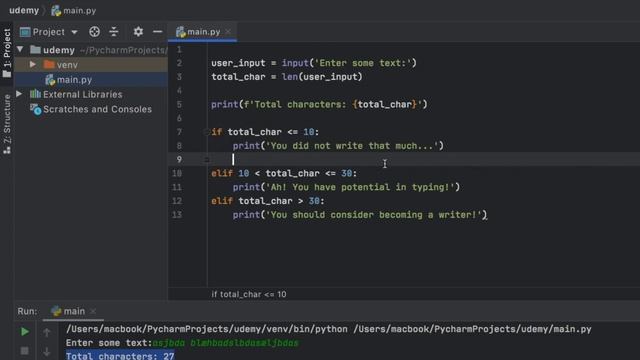Click the udemy breadcrumb in navigation bar
Viewport: 640px width, 360px height.
pyautogui.click(x=24, y=10)
